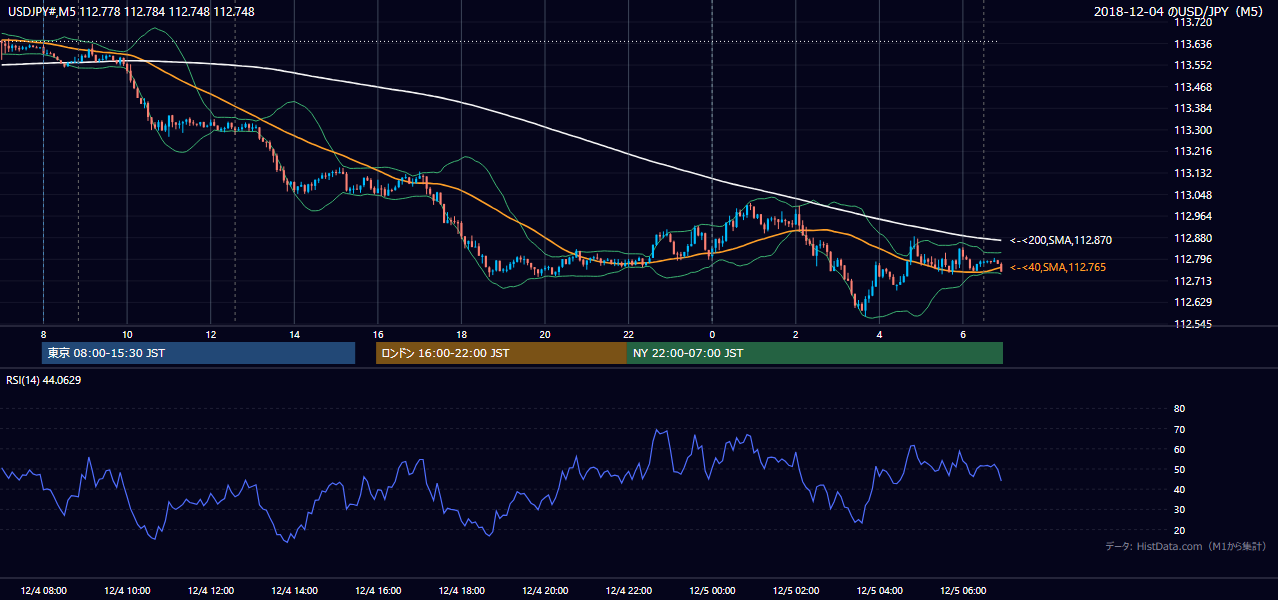Image resolution: width=1278 pixels, height=600 pixels.
Task: Click RSI scale level 50
Action: point(1179,469)
